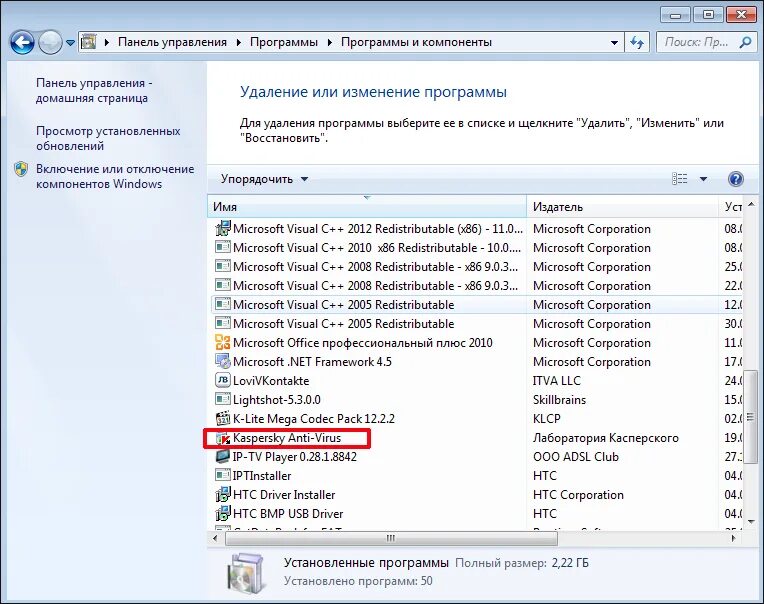Click the change view icon

679,179
